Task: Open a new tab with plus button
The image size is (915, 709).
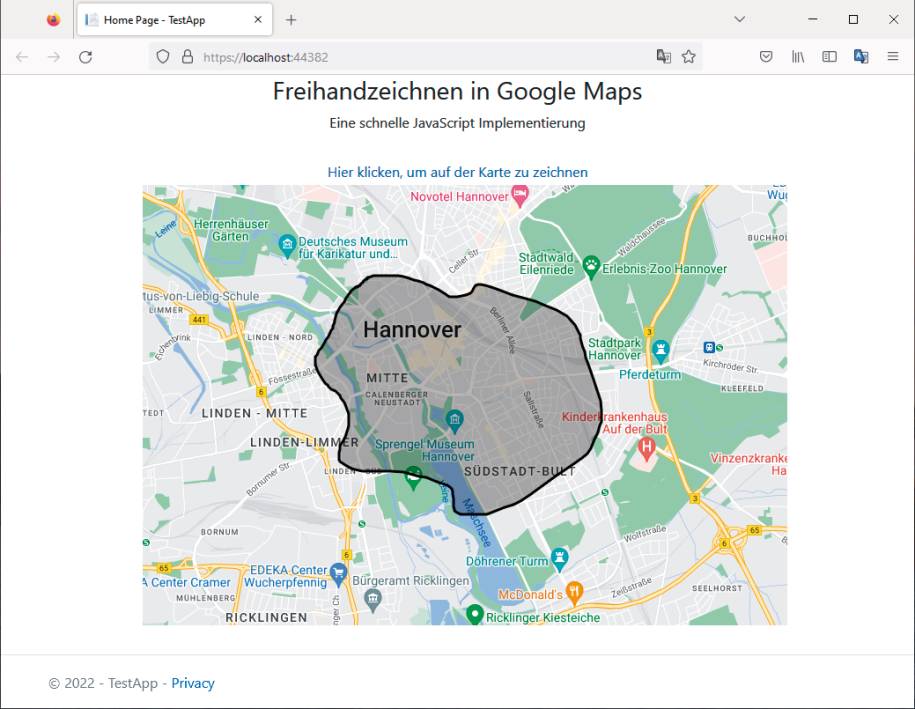Action: point(291,20)
